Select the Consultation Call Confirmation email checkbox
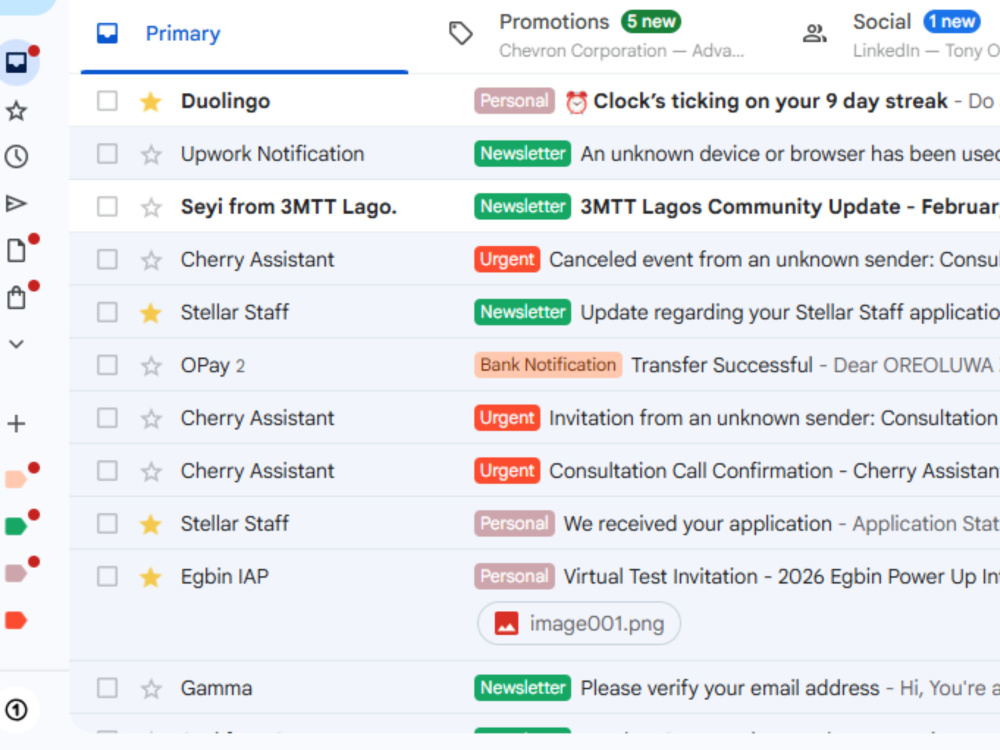The width and height of the screenshot is (1000, 750). 107,471
